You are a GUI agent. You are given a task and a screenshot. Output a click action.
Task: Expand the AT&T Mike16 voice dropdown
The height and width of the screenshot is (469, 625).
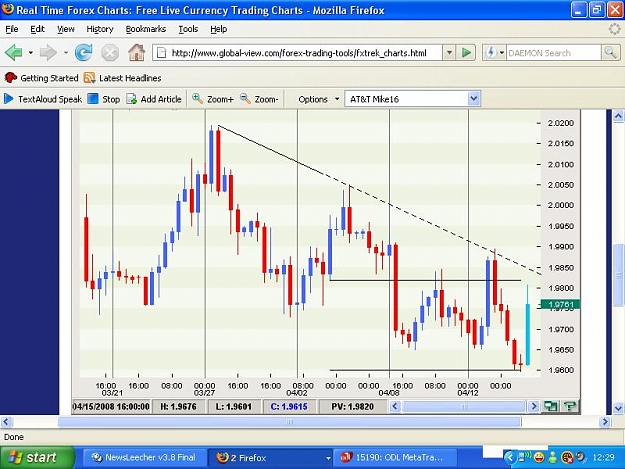click(474, 98)
